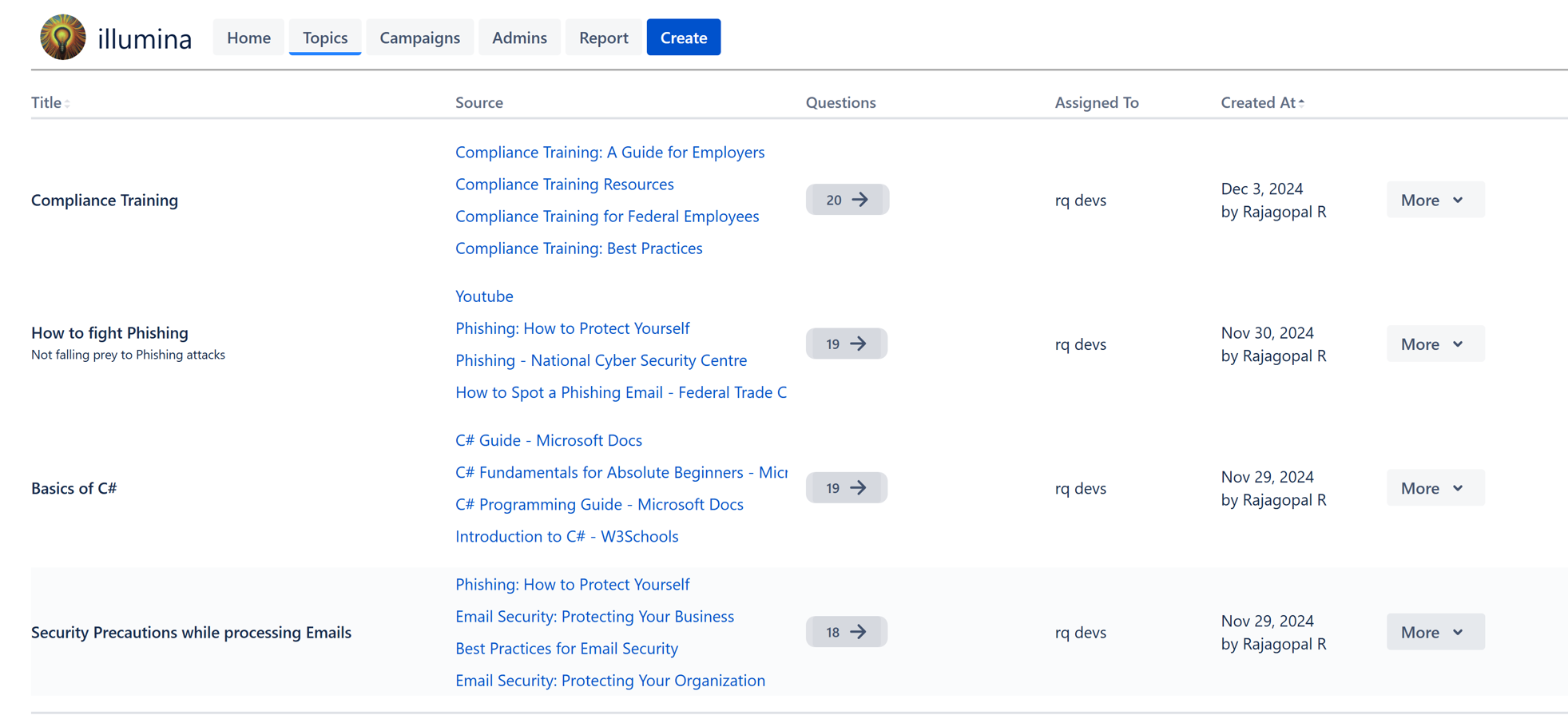
Task: Go to the Home tab
Action: click(x=248, y=38)
